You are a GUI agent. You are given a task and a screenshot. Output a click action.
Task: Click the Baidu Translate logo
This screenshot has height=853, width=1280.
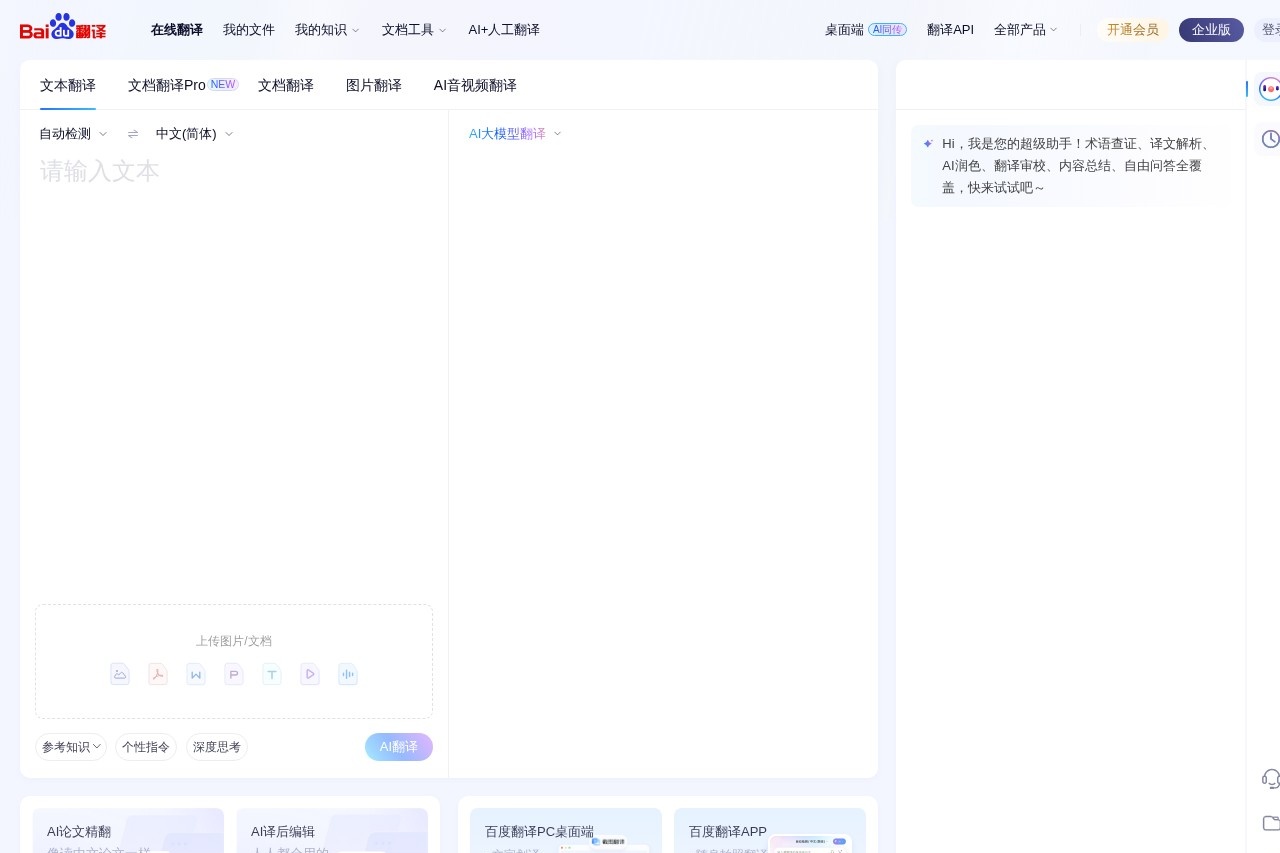coord(63,27)
